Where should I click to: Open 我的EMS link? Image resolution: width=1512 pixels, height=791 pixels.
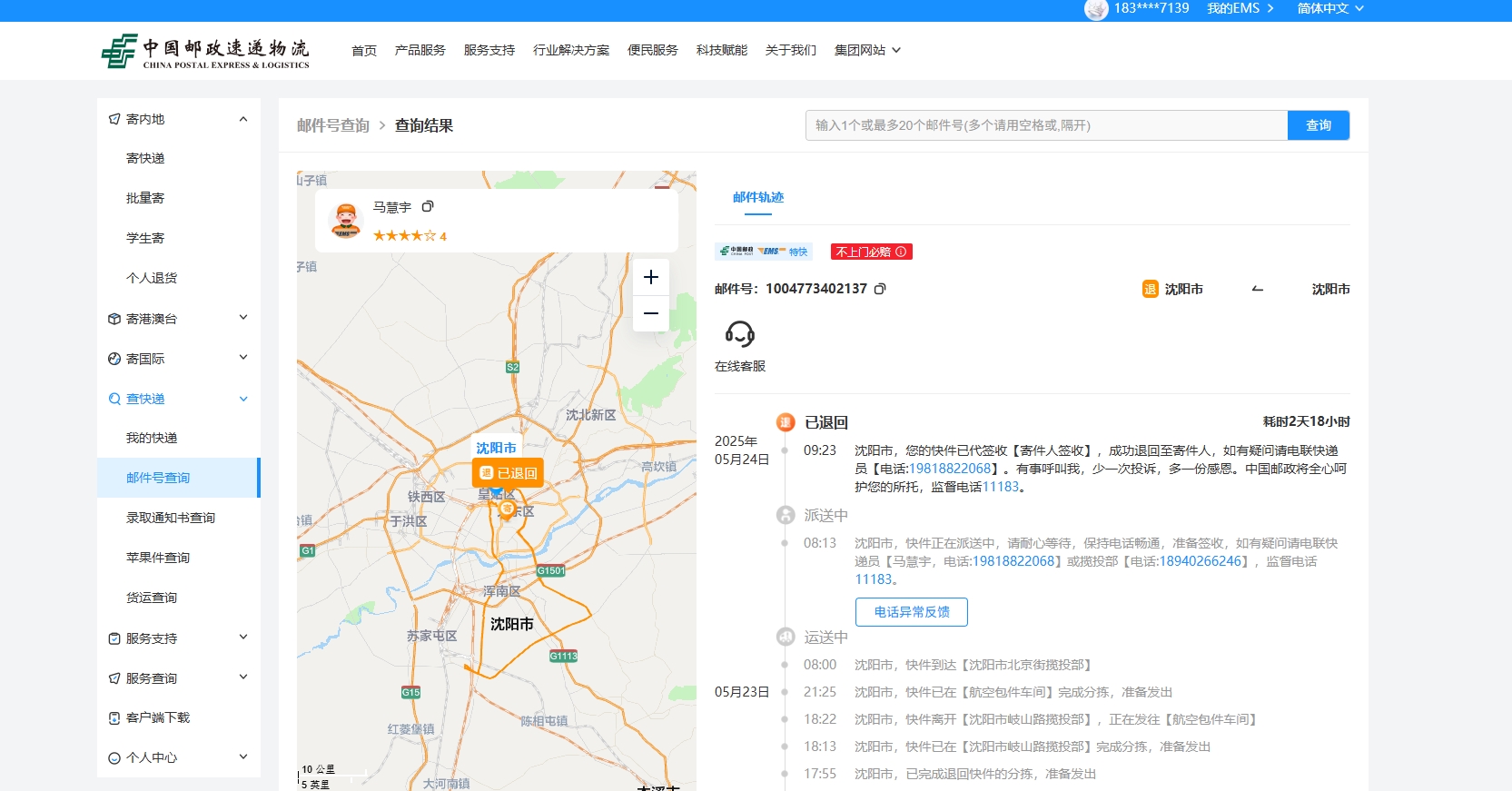tap(1240, 8)
